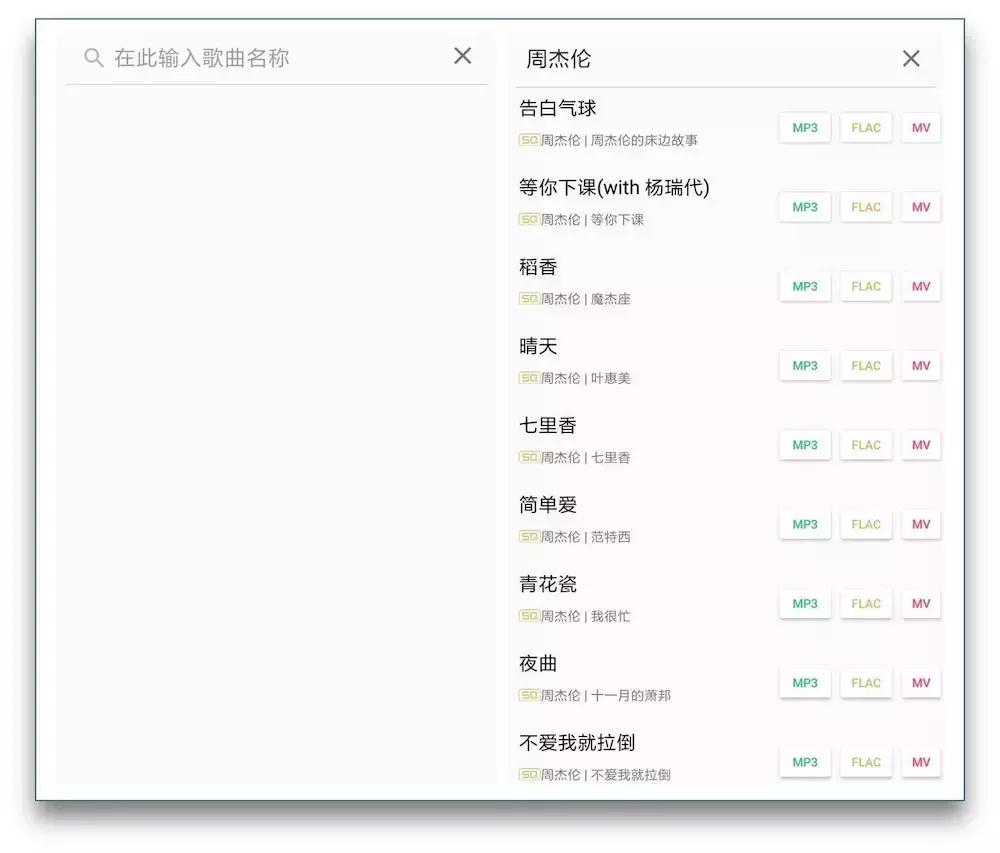Click the song search input box

250,57
